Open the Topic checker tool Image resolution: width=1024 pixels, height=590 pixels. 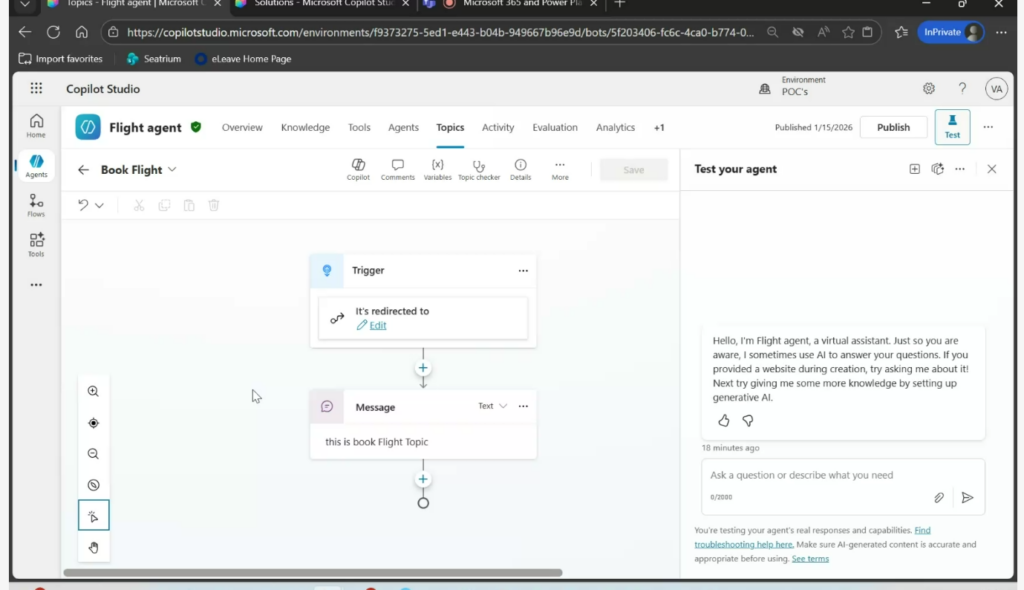pos(479,169)
